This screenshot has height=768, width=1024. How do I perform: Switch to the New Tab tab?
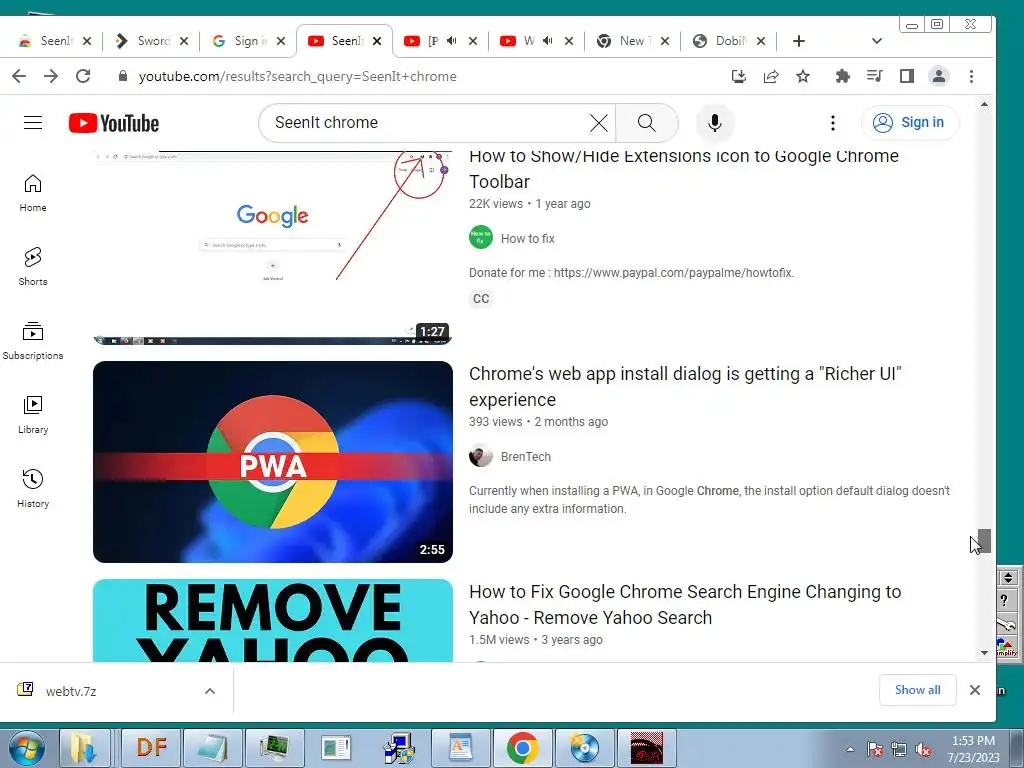632,41
